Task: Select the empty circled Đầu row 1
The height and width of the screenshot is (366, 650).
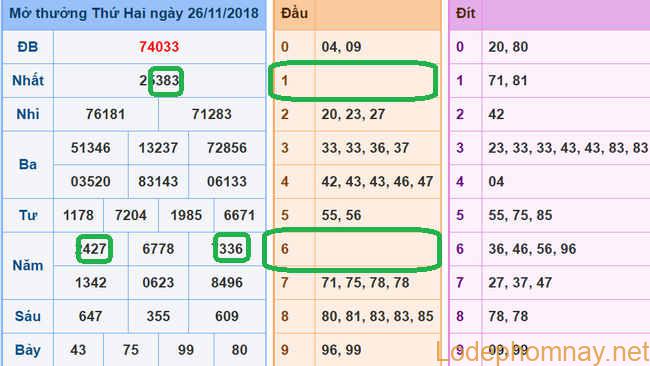Action: tap(353, 81)
